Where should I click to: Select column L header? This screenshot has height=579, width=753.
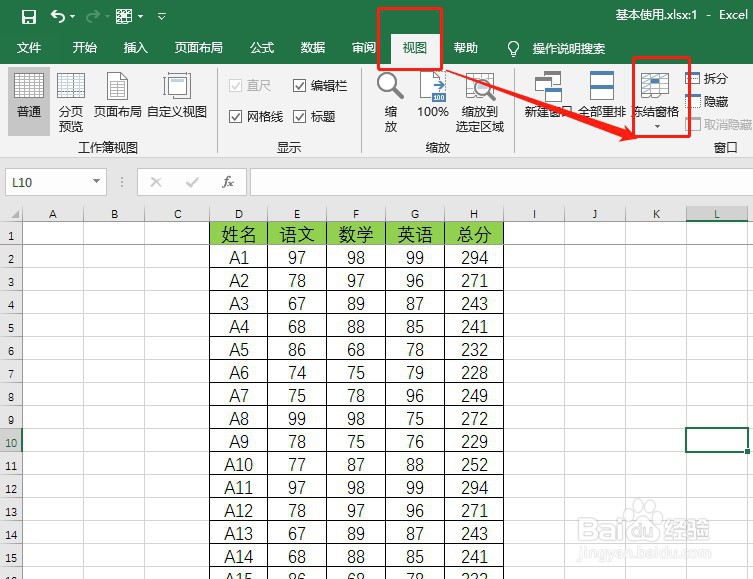pos(717,214)
